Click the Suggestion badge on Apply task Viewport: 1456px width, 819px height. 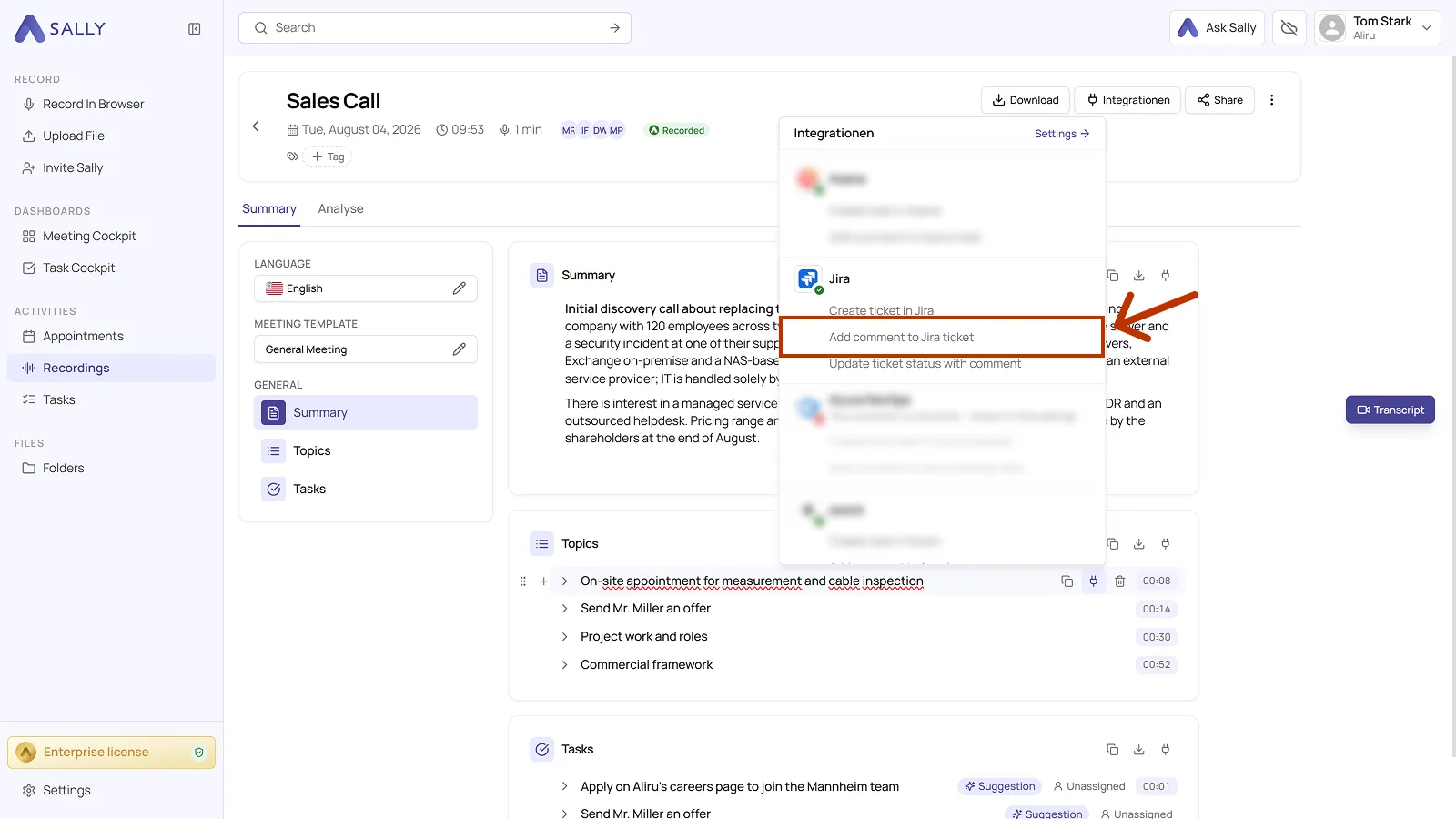click(x=999, y=787)
